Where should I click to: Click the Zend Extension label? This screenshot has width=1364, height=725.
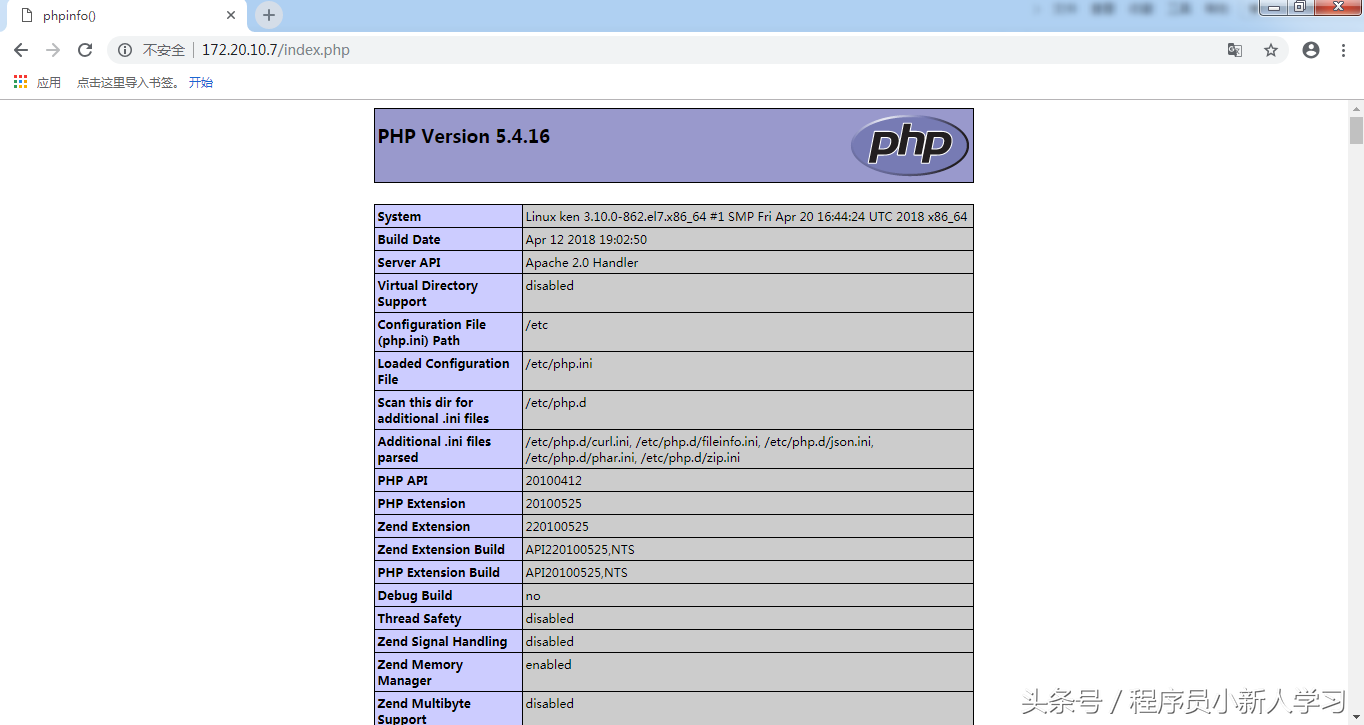[424, 527]
